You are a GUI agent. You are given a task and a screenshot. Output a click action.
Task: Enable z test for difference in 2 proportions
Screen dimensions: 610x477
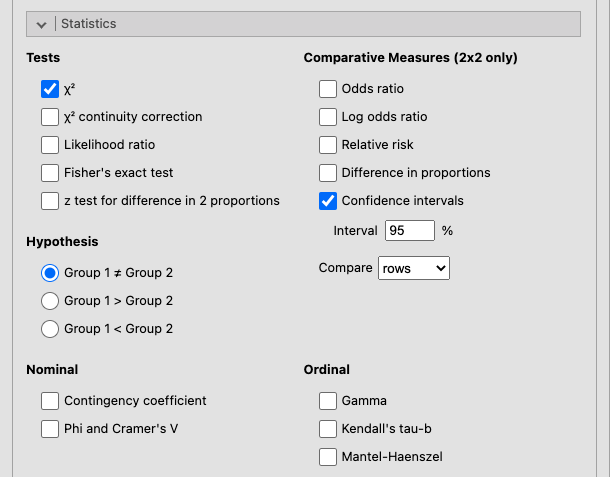[50, 201]
